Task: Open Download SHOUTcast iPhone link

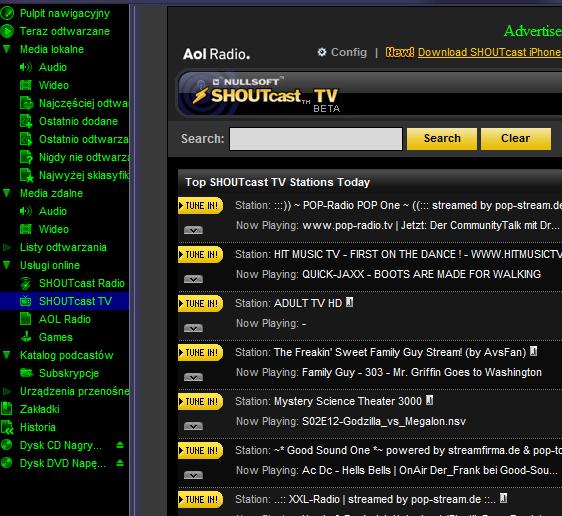Action: point(490,52)
